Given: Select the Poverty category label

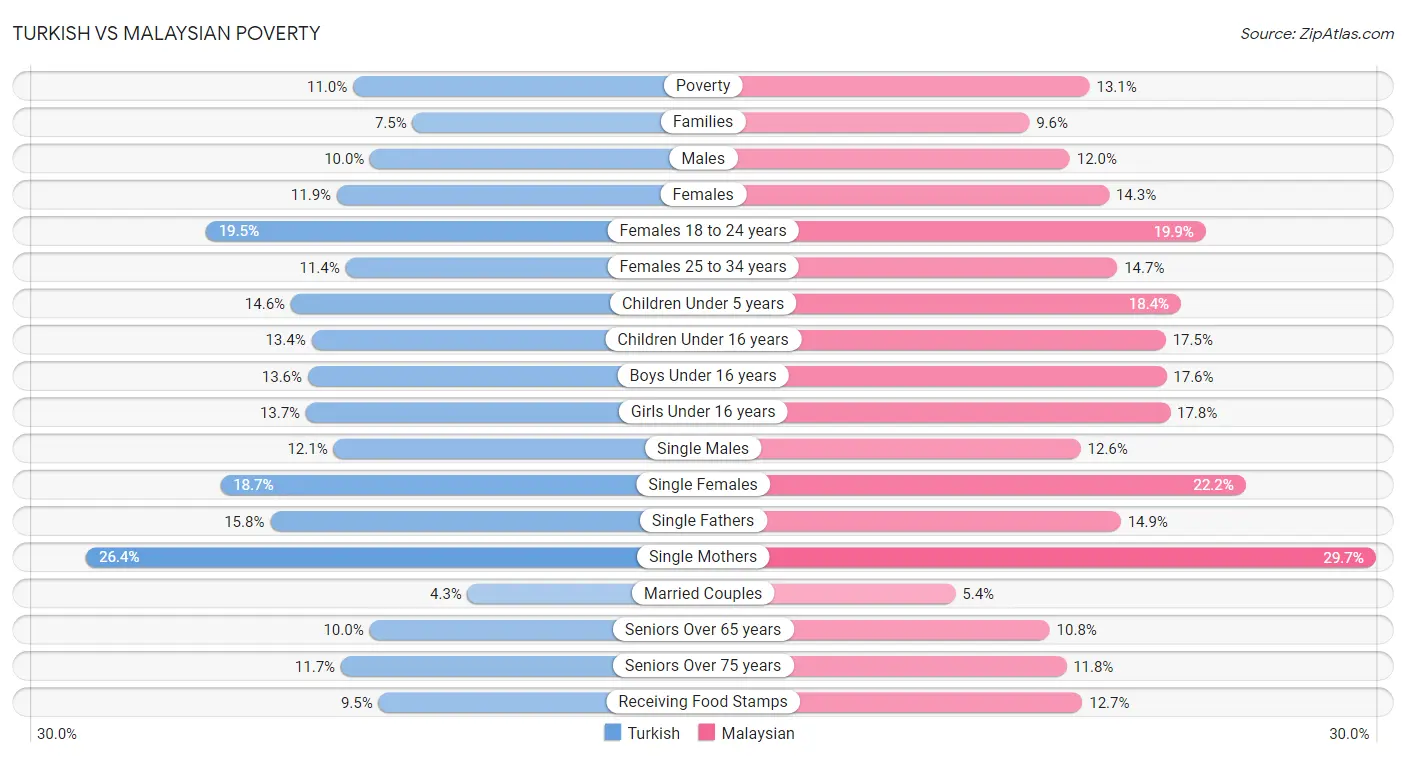Looking at the screenshot, I should [703, 86].
